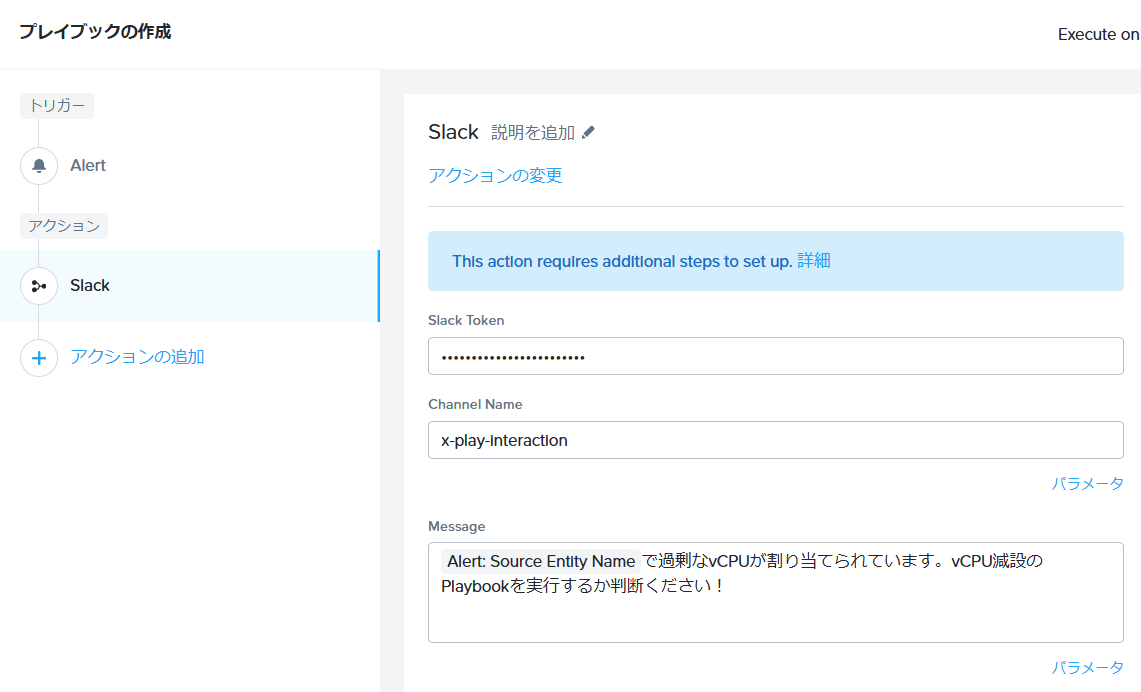Click the 説明を追加 text
This screenshot has height=692, width=1141.
[x=533, y=132]
